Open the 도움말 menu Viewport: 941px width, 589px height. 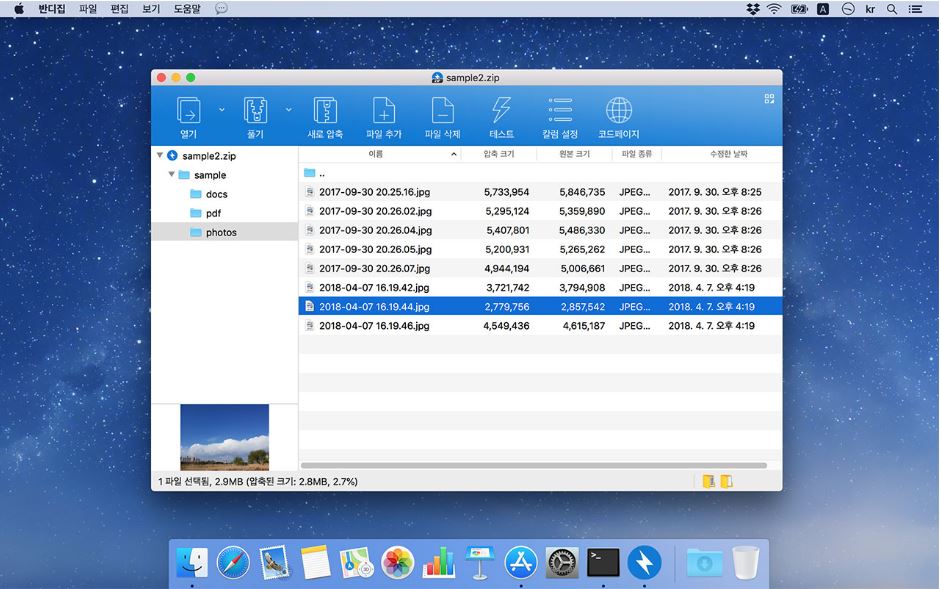[187, 9]
